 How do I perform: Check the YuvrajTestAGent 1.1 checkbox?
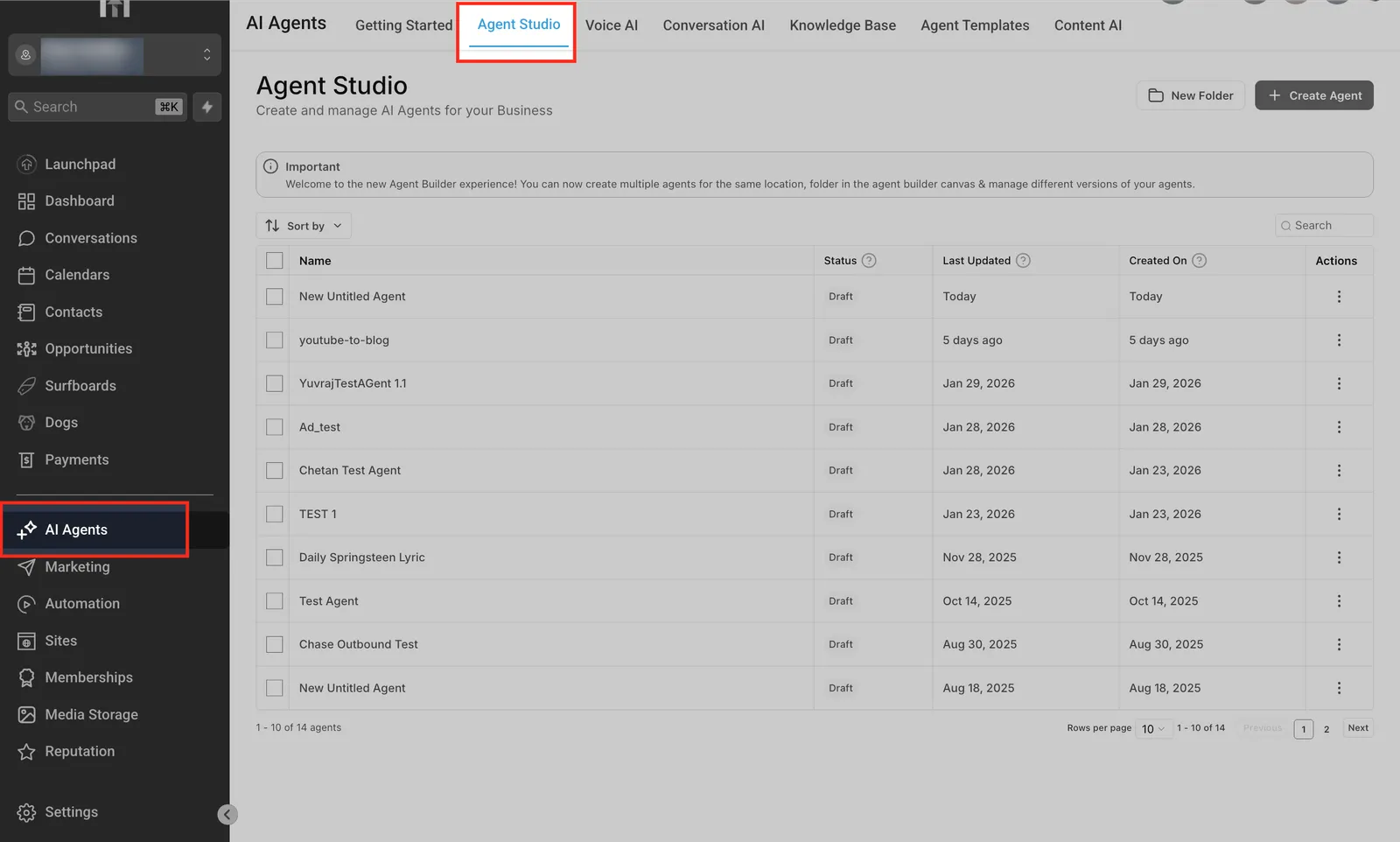click(x=275, y=383)
